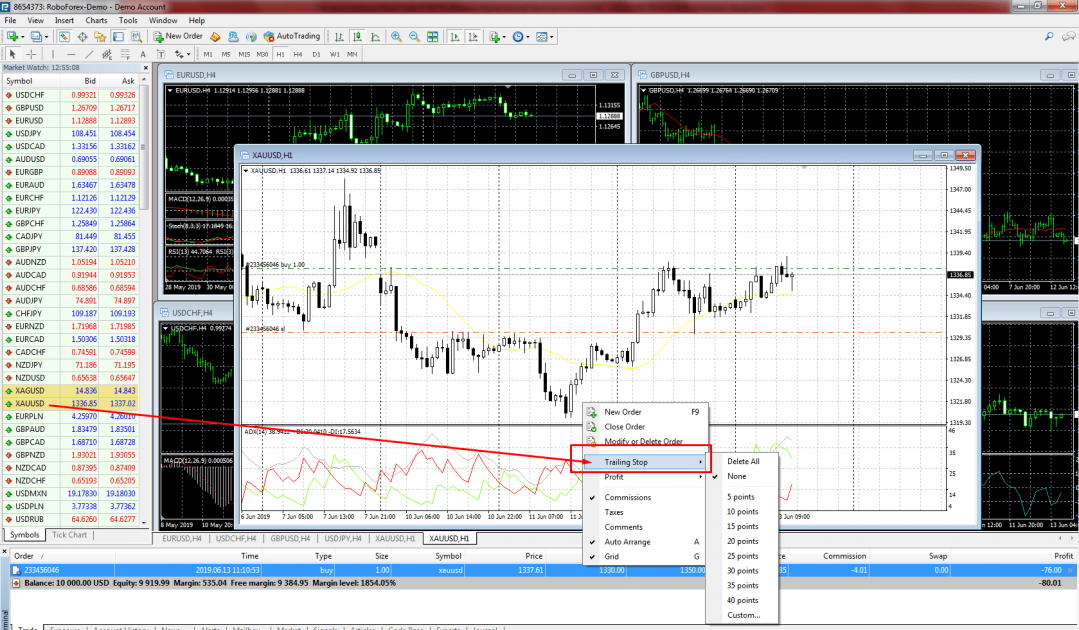
Task: Close the Market Watch panel
Action: pos(145,67)
